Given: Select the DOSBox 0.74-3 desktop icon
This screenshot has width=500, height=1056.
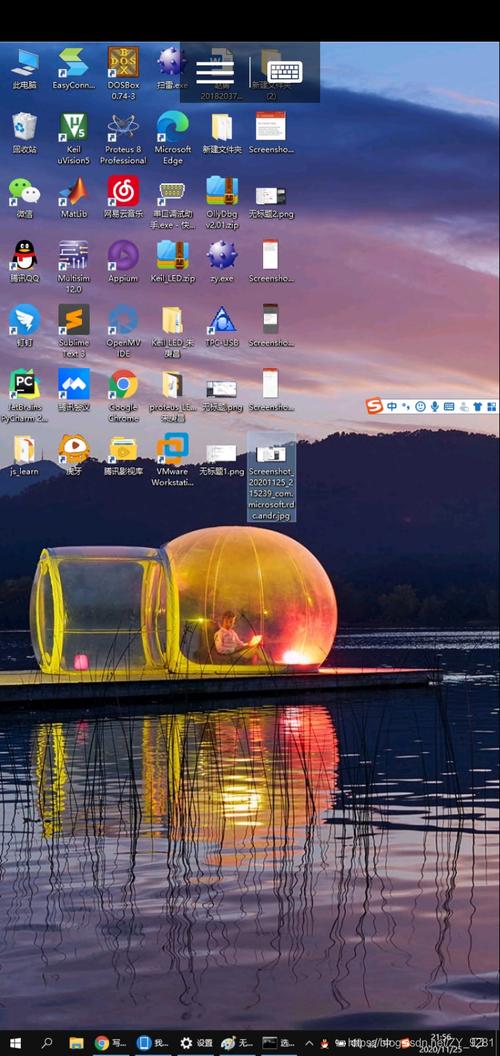Looking at the screenshot, I should point(123,73).
